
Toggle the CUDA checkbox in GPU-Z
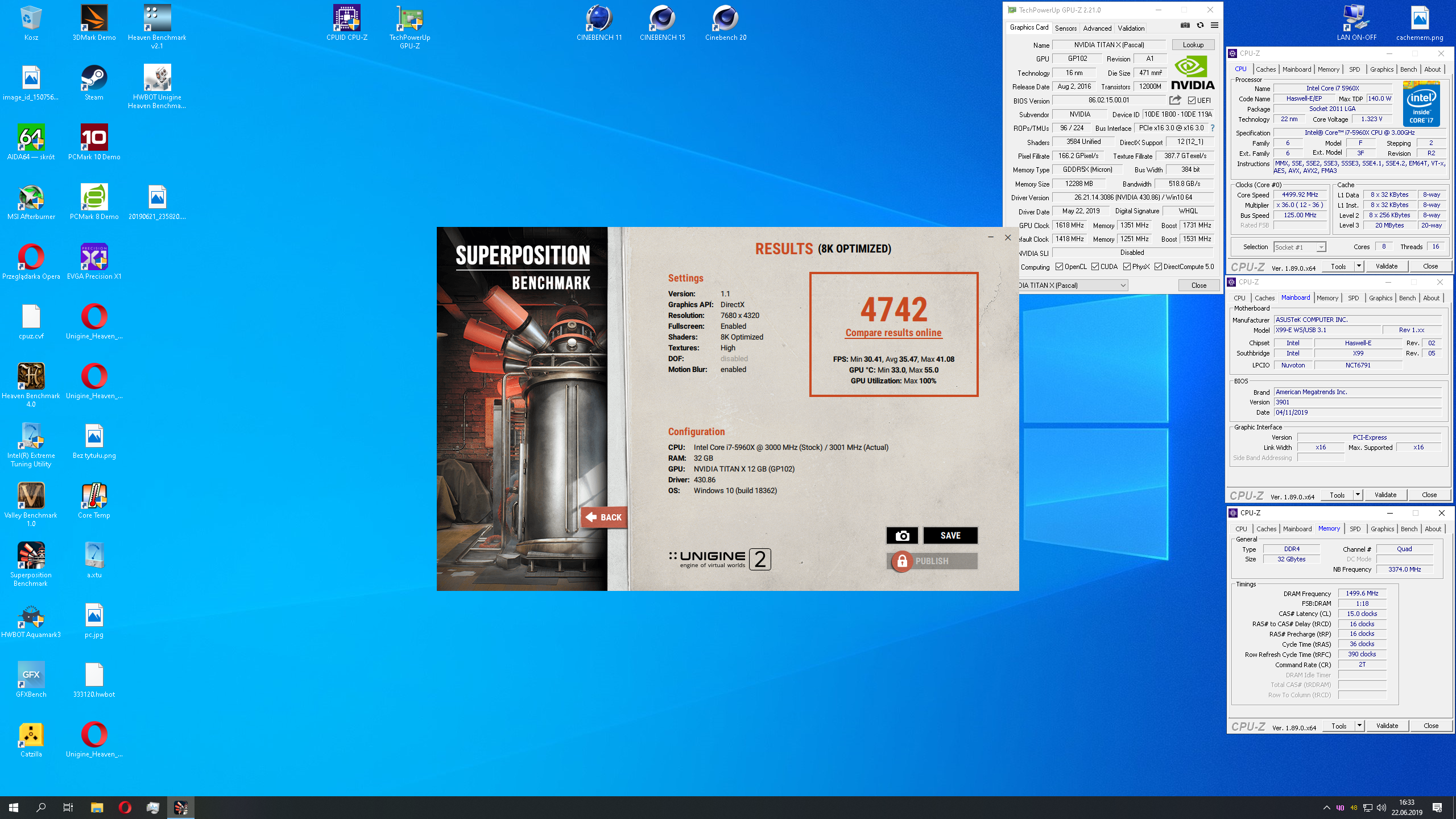(x=1095, y=267)
